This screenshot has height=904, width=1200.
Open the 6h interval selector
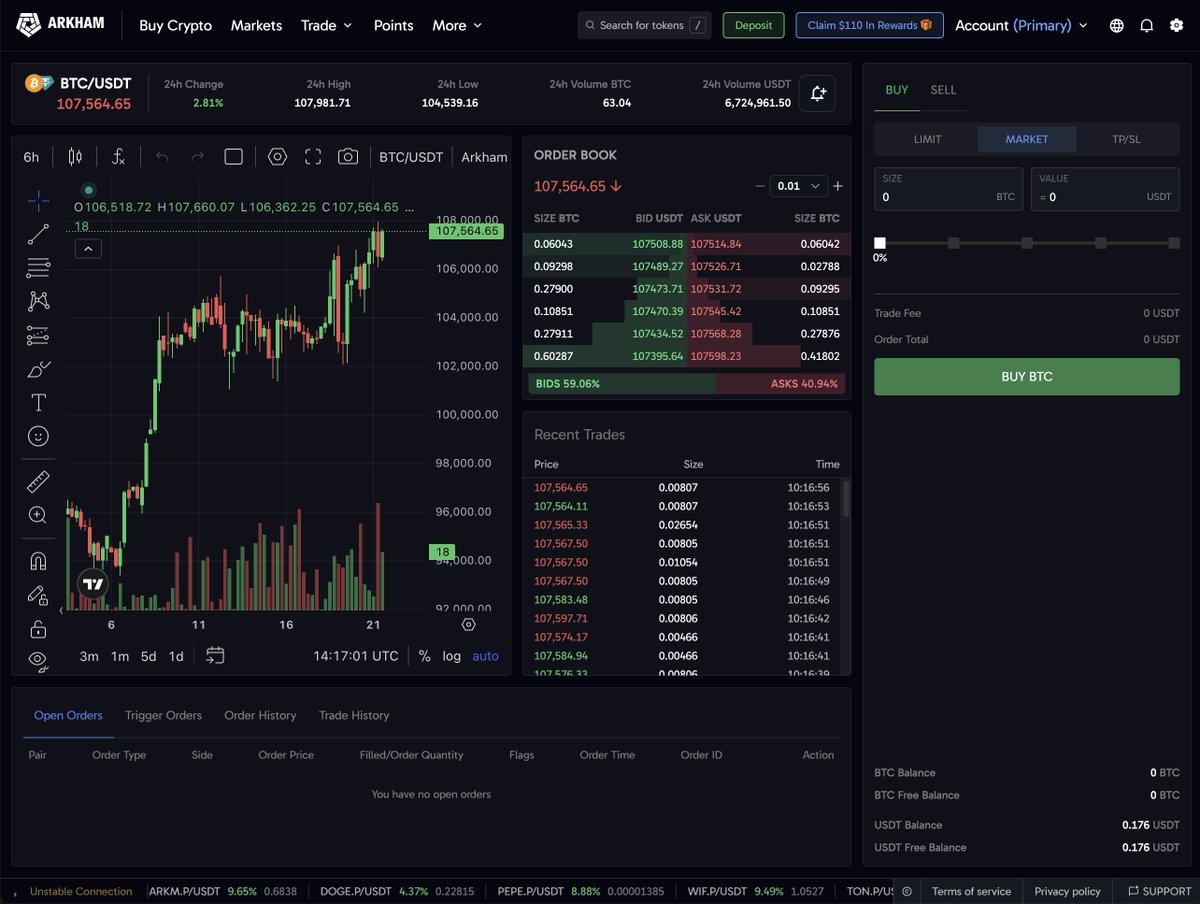coord(32,157)
